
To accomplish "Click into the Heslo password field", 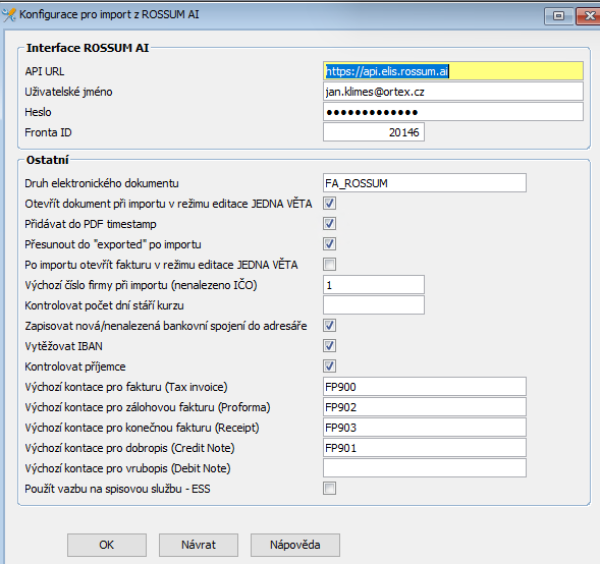I will pos(453,112).
